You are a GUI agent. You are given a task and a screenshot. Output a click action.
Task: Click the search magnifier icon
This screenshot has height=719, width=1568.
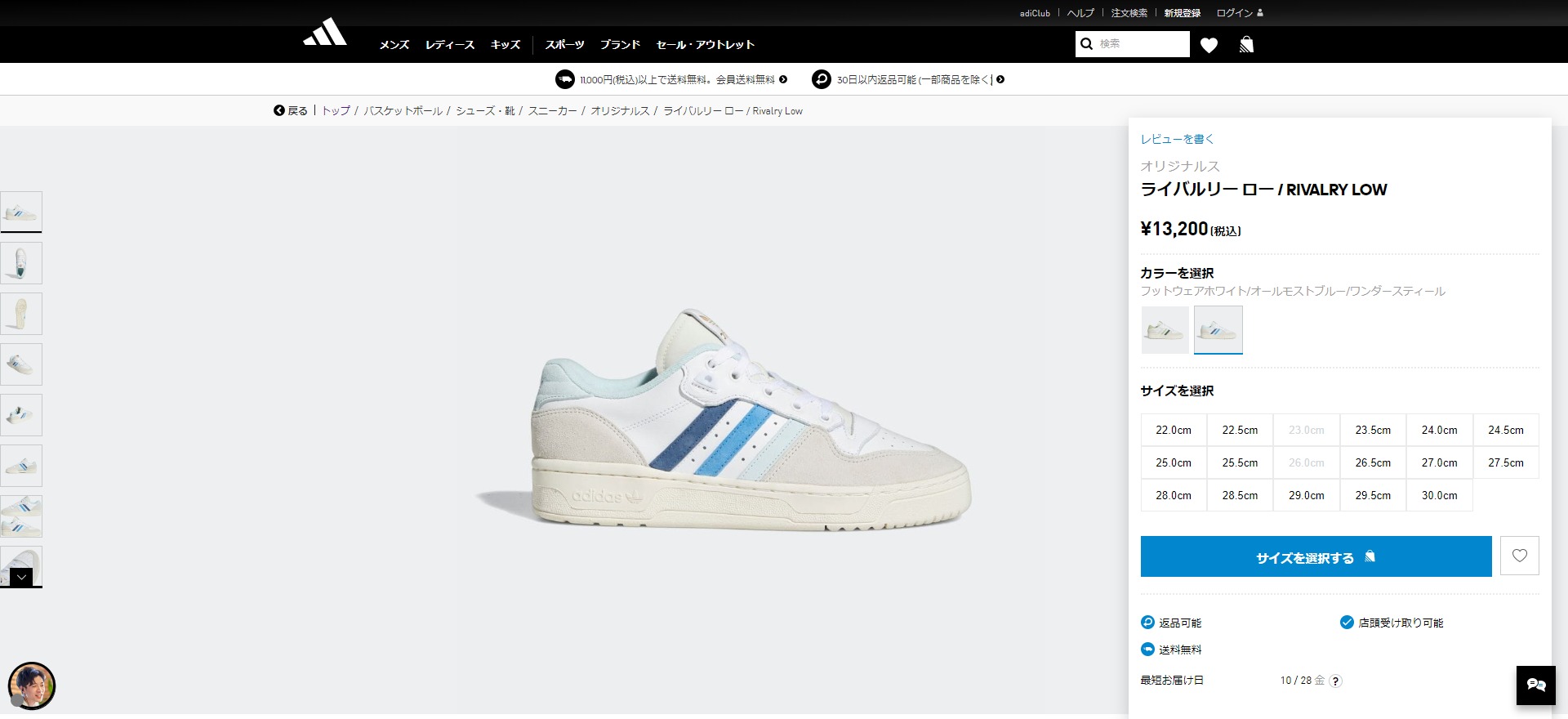pos(1086,44)
